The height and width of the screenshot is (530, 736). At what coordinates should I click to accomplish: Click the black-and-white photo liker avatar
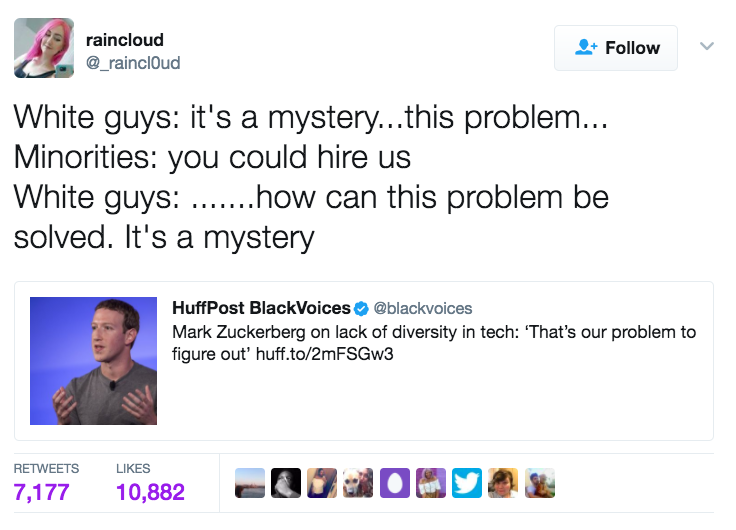[287, 483]
